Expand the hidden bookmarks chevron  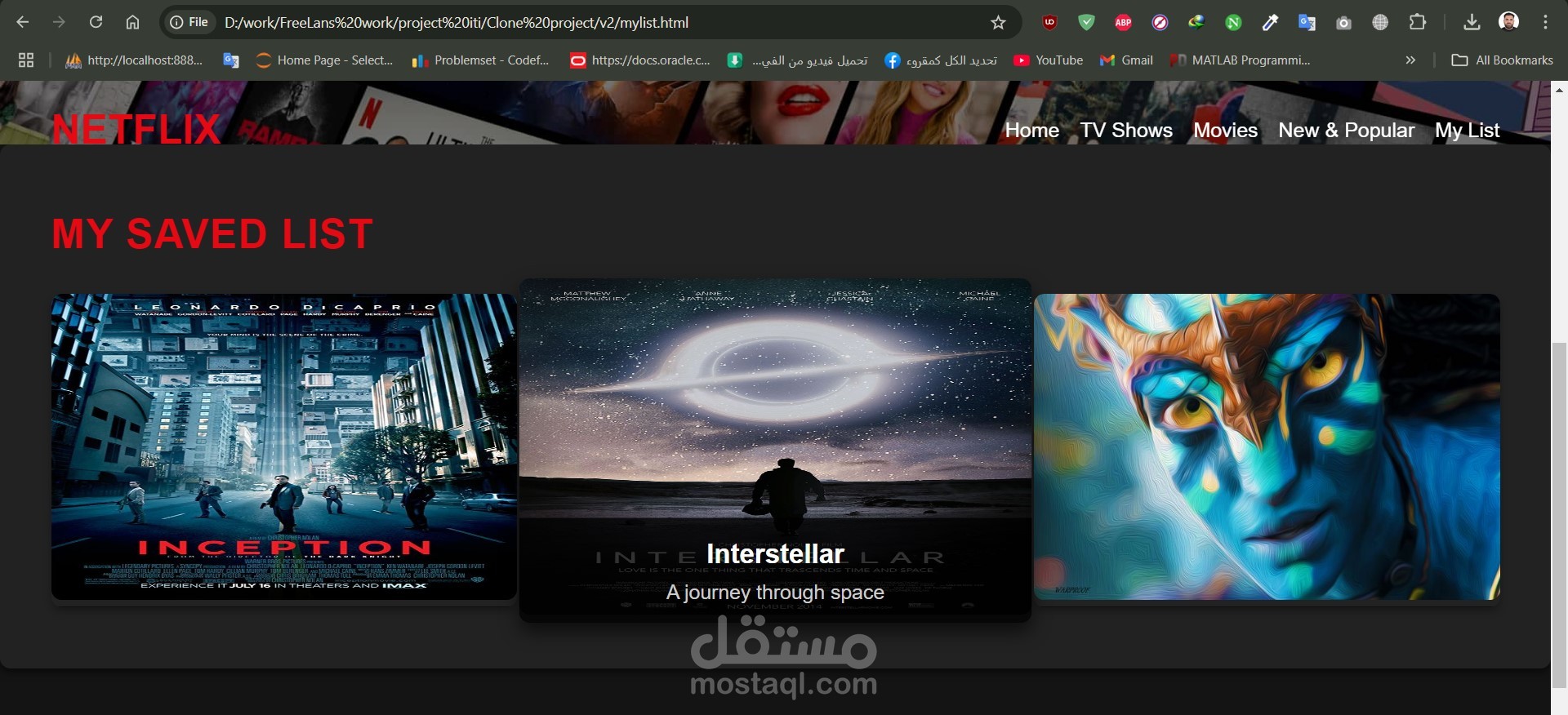coord(1410,60)
